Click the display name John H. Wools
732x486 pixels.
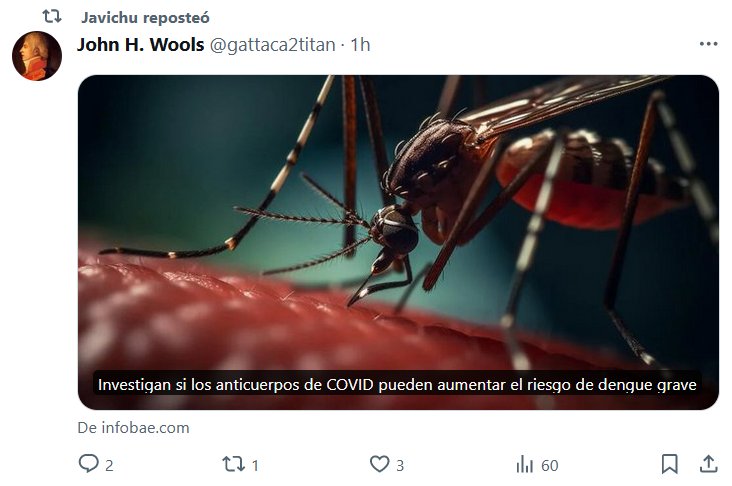coord(141,44)
